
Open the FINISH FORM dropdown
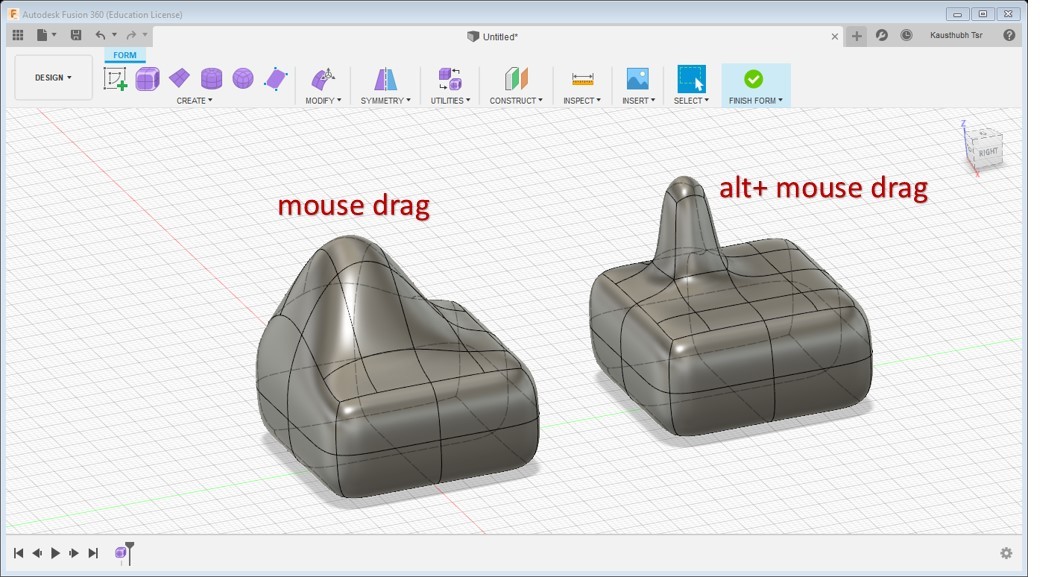(x=756, y=100)
